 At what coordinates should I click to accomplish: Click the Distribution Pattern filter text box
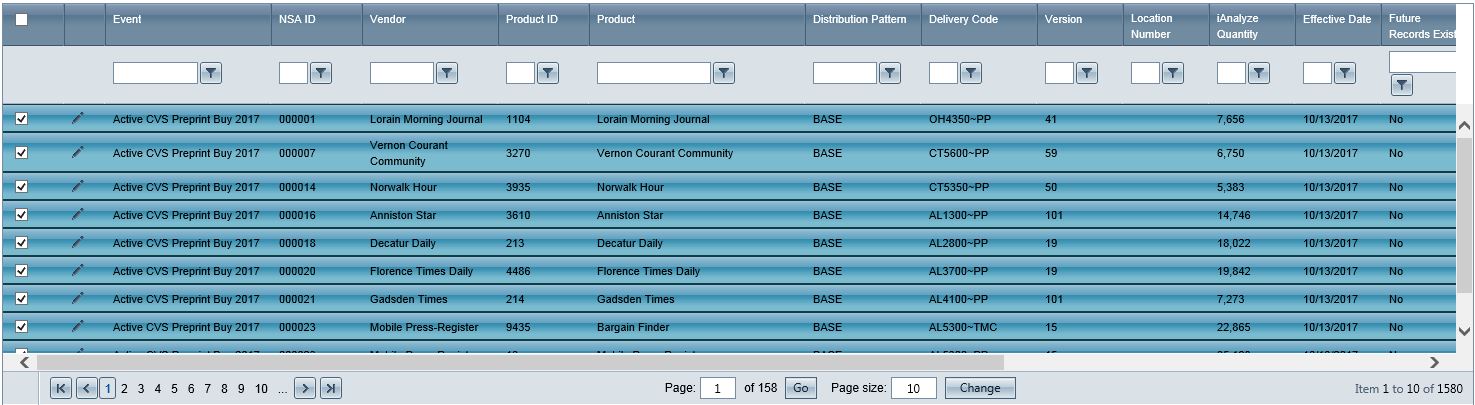845,73
